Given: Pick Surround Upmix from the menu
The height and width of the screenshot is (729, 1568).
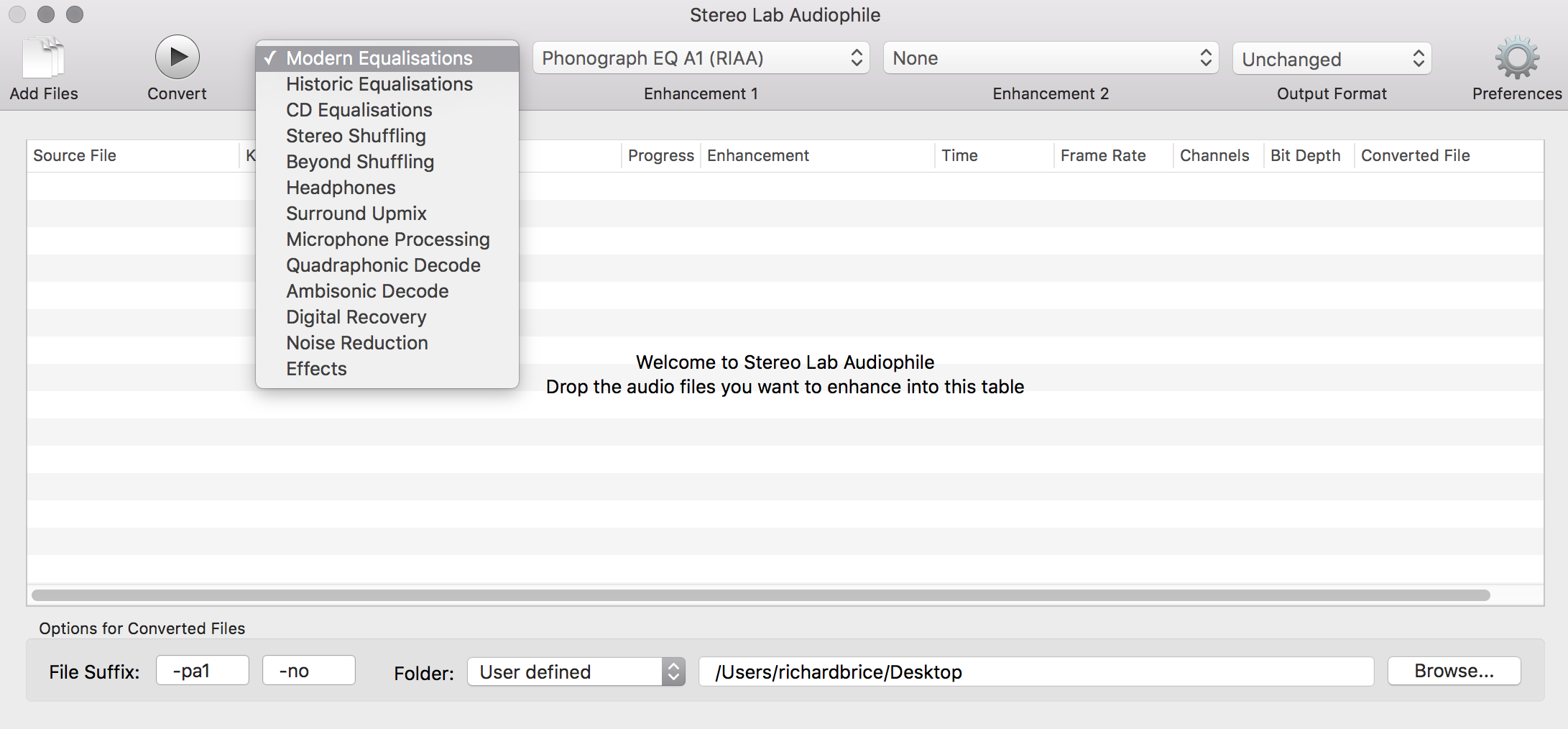Looking at the screenshot, I should (x=387, y=214).
